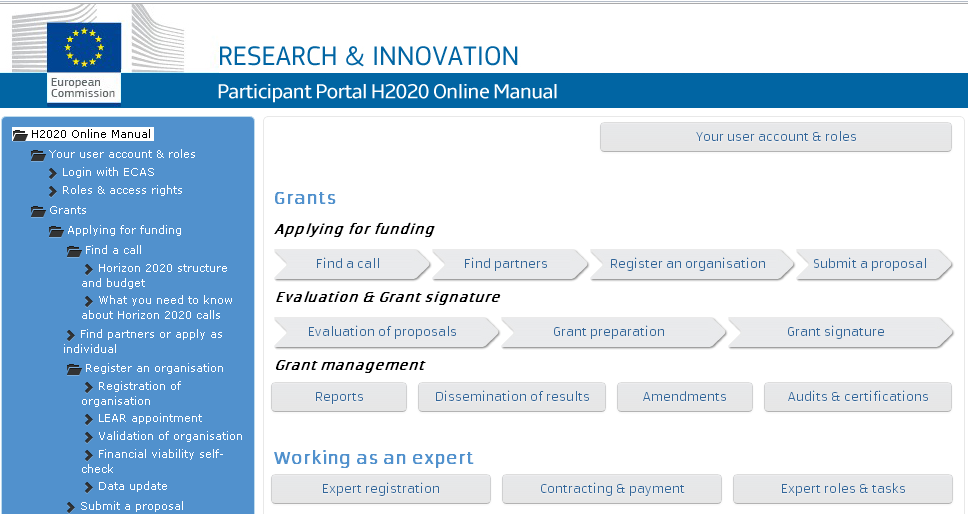Open 'LEAR appointment' tree item
Viewport: 968px width, 514px height.
pos(150,418)
